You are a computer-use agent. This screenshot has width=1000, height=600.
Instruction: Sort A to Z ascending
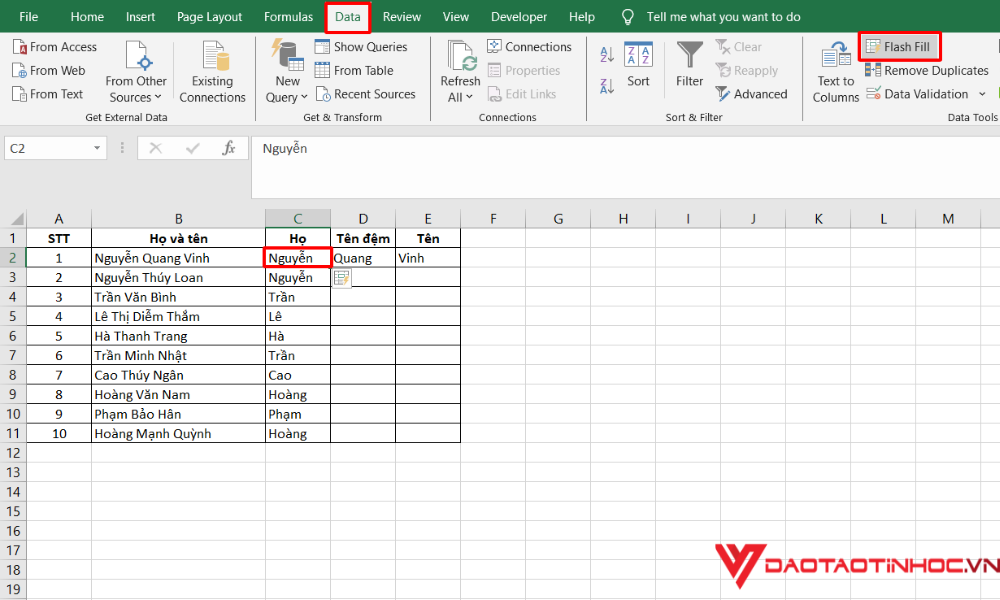point(607,54)
